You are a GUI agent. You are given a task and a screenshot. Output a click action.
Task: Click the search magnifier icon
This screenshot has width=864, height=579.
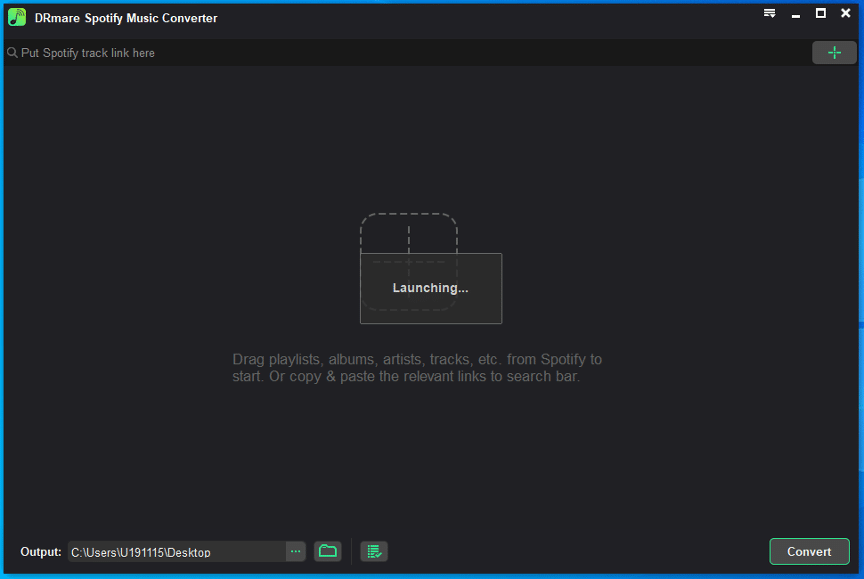pos(12,52)
